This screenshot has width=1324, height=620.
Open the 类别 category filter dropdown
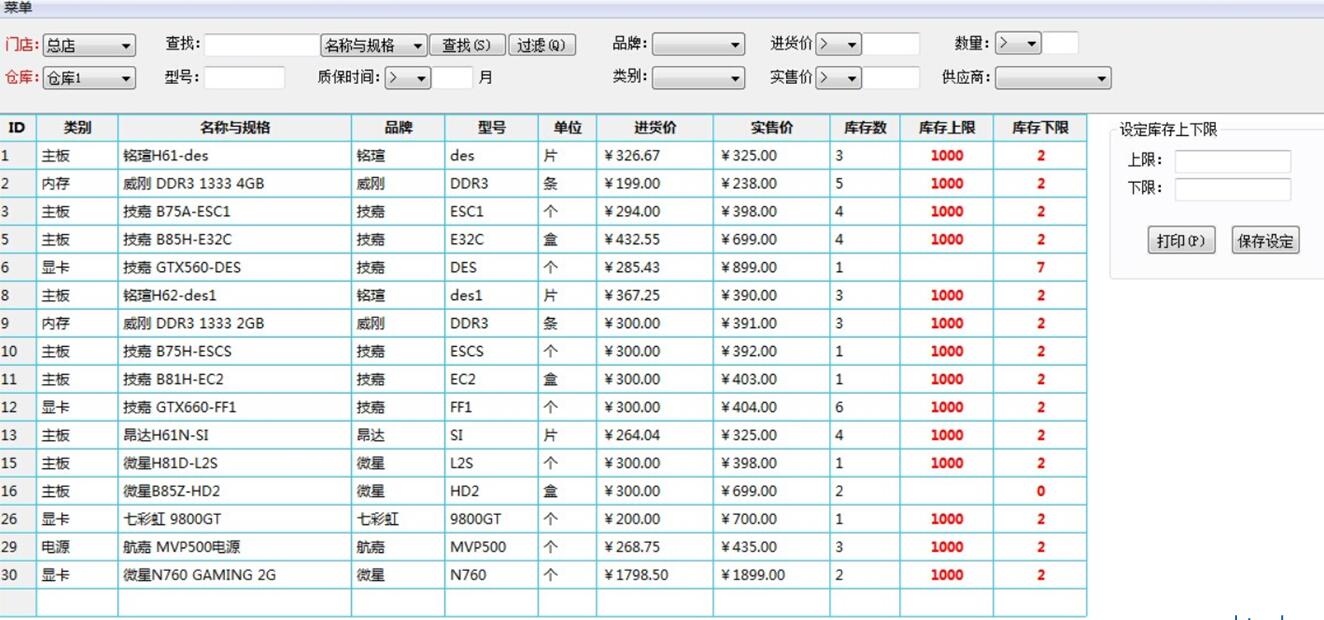[x=698, y=78]
